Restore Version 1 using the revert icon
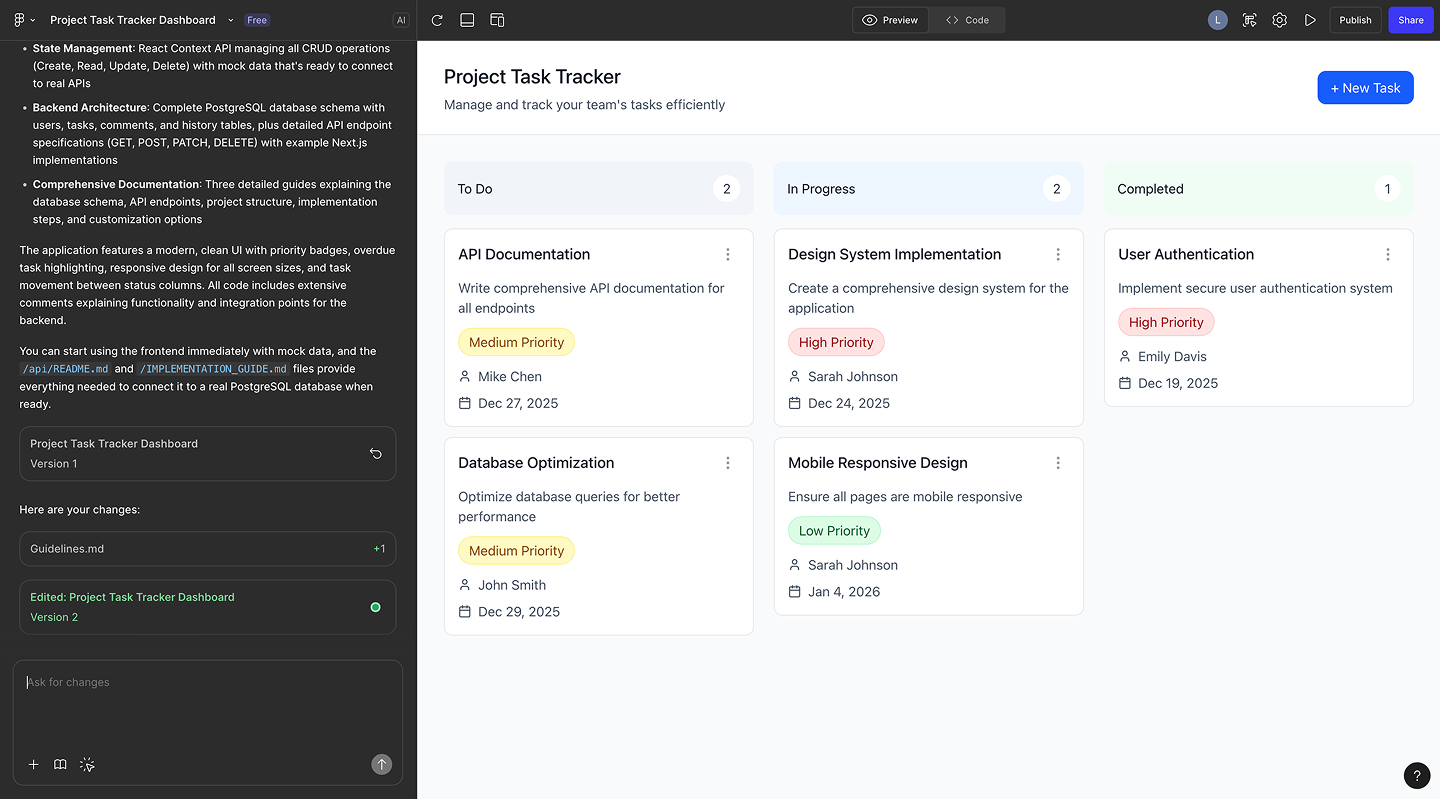 (375, 453)
